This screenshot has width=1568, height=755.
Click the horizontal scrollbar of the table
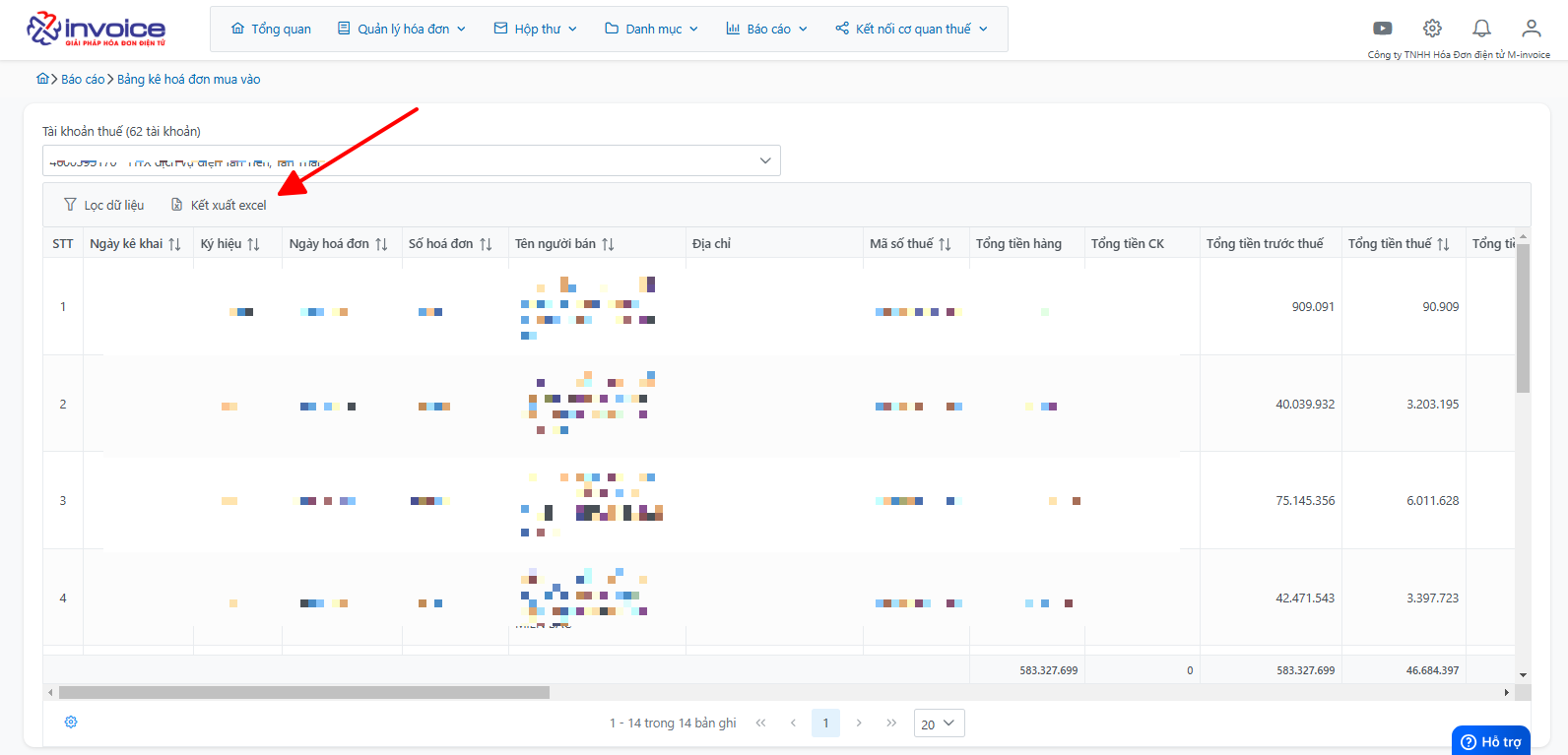click(304, 692)
